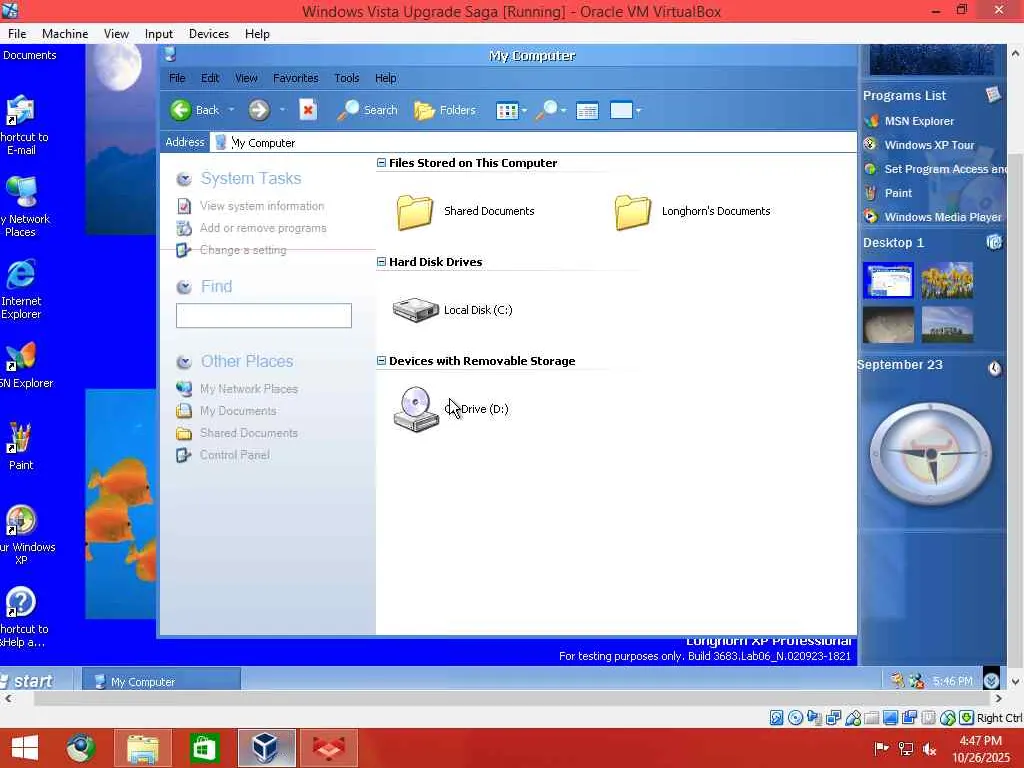This screenshot has width=1024, height=768.
Task: Click the magnifier zoom toolbar icon
Action: [546, 110]
